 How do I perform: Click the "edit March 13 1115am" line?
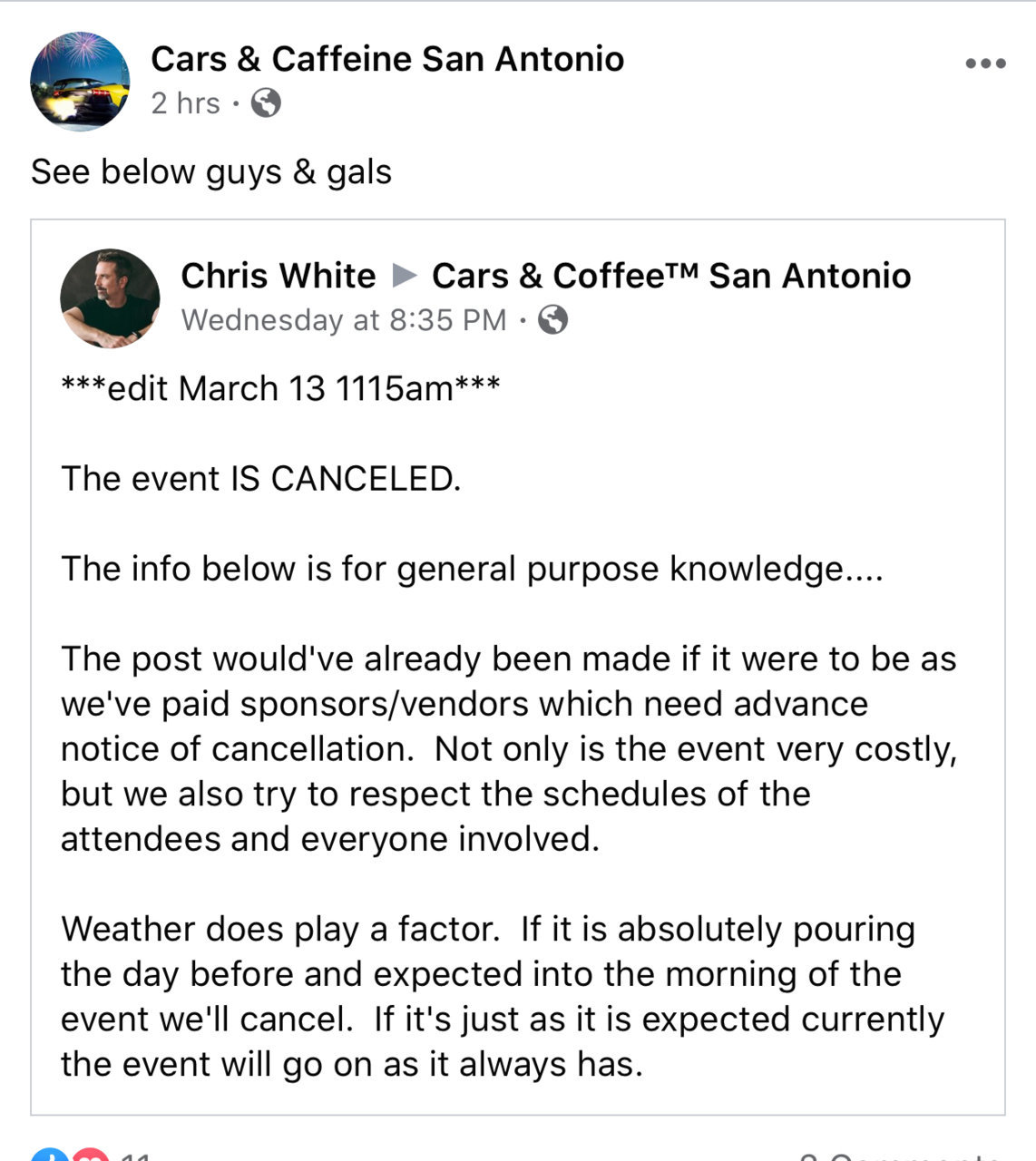[280, 388]
